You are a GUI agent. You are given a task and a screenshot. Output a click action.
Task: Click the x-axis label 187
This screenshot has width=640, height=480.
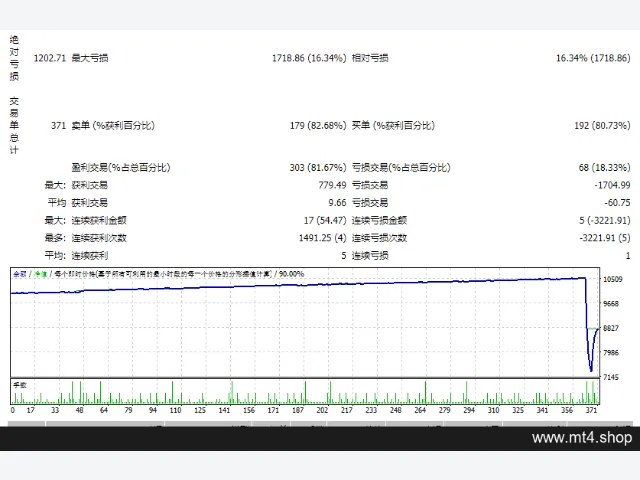(298, 410)
